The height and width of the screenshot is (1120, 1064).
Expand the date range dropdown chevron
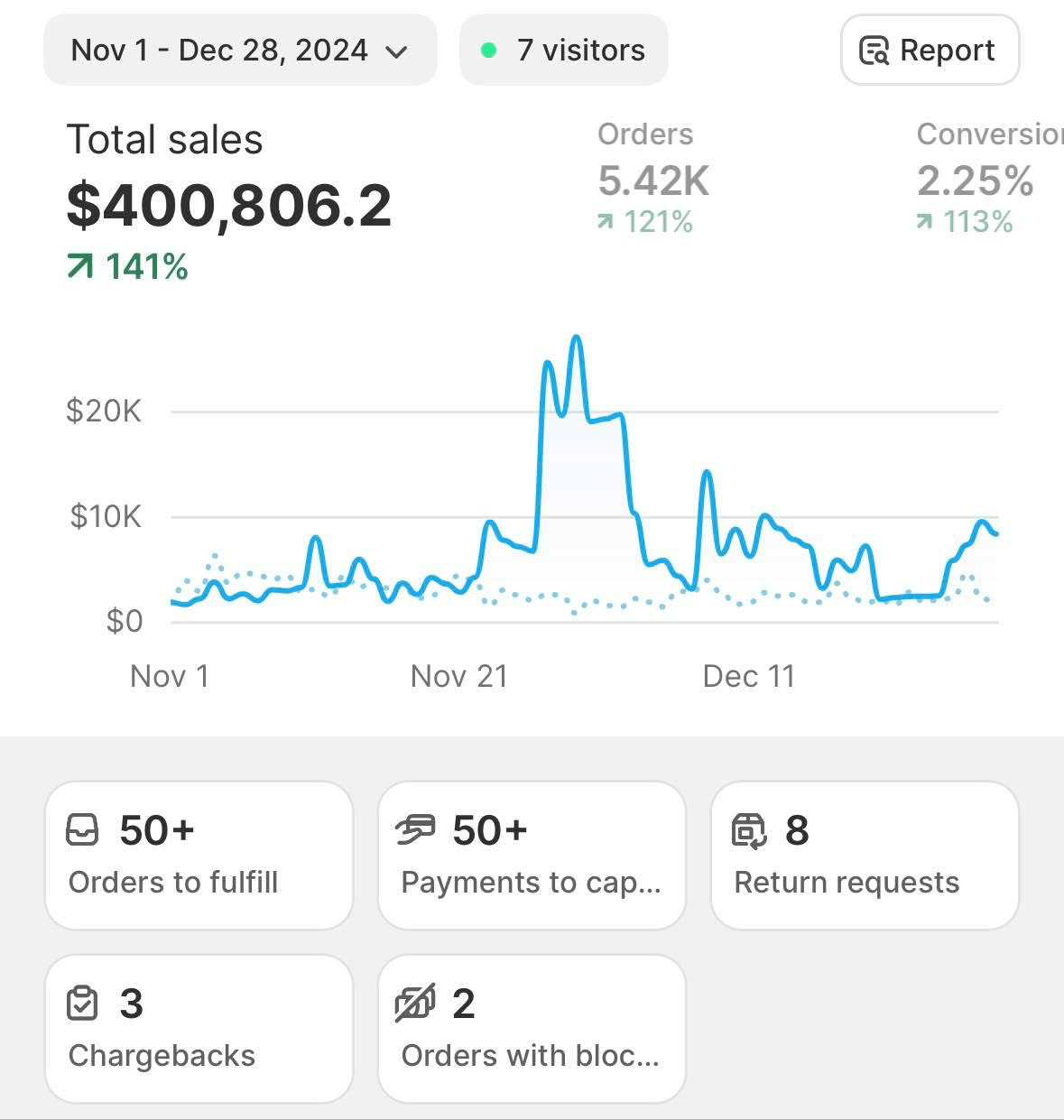(396, 52)
